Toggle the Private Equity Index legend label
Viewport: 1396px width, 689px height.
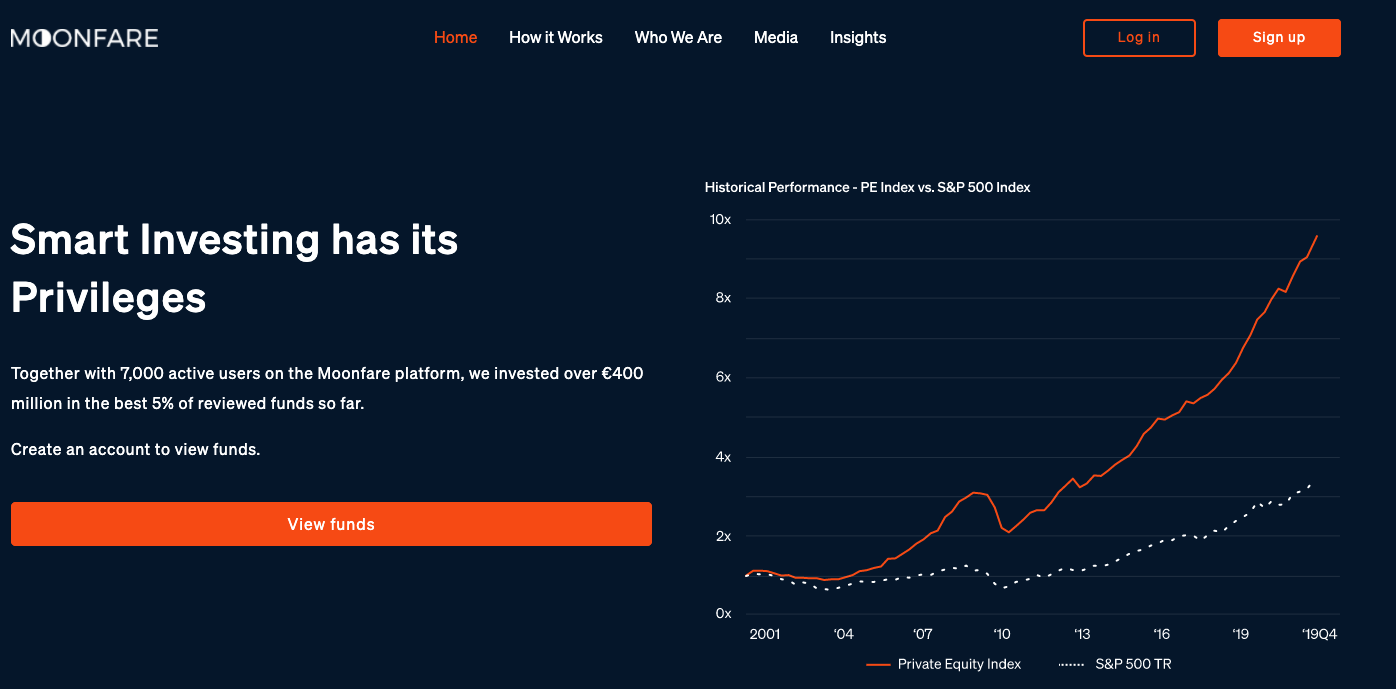[959, 664]
